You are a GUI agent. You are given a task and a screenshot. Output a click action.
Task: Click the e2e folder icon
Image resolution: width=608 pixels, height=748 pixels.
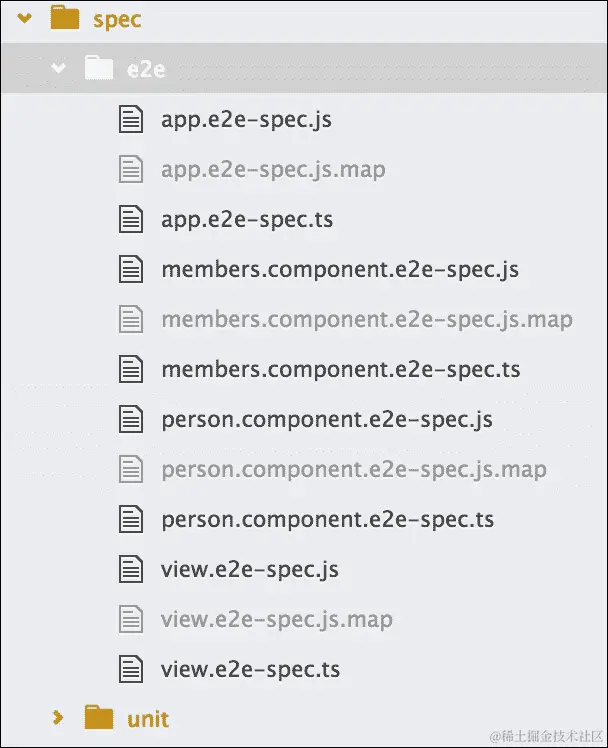[98, 68]
